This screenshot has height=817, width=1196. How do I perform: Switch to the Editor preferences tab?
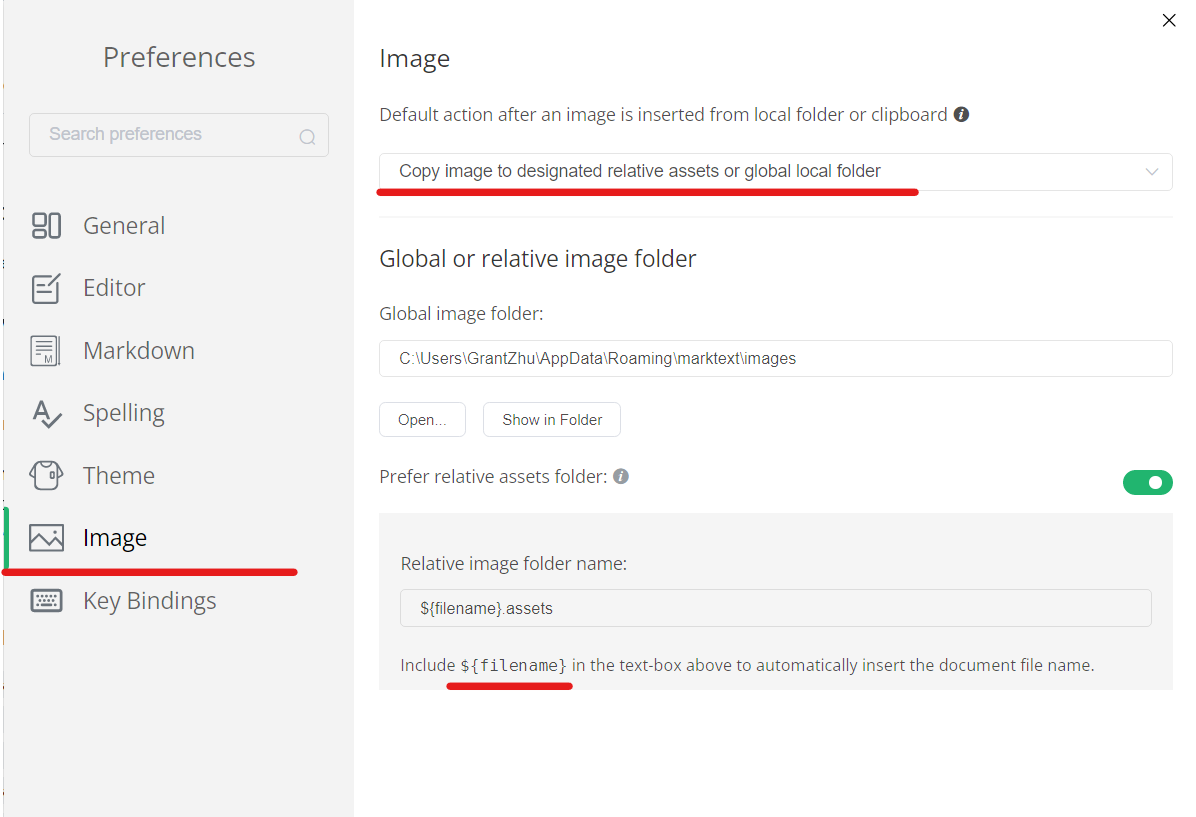[x=112, y=287]
